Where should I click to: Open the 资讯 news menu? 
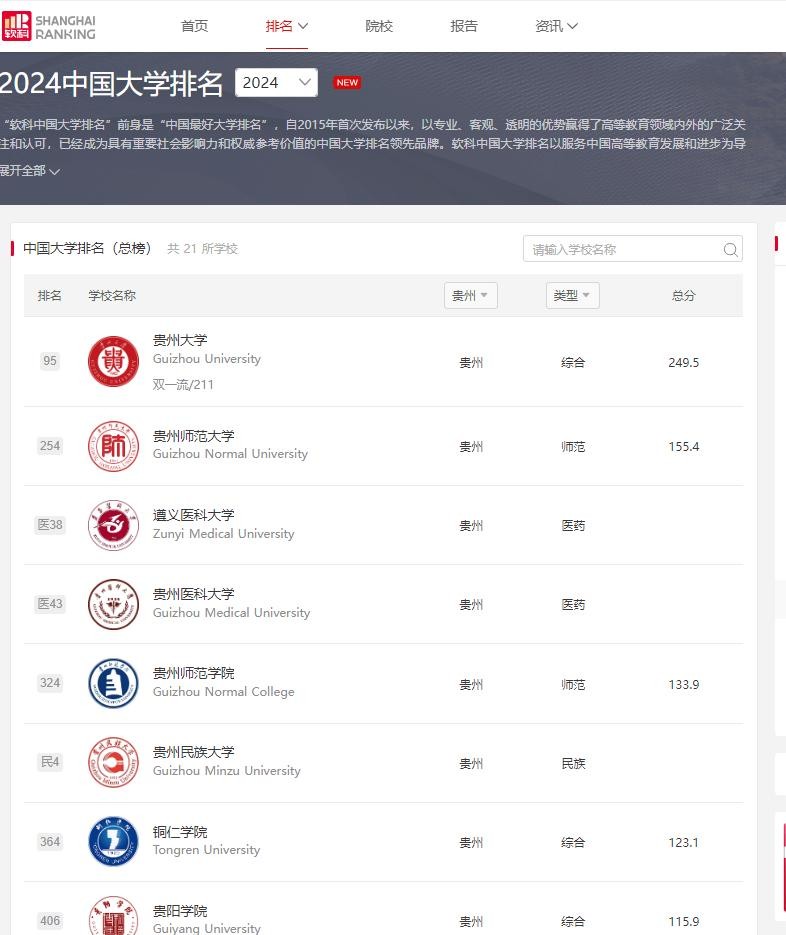556,26
